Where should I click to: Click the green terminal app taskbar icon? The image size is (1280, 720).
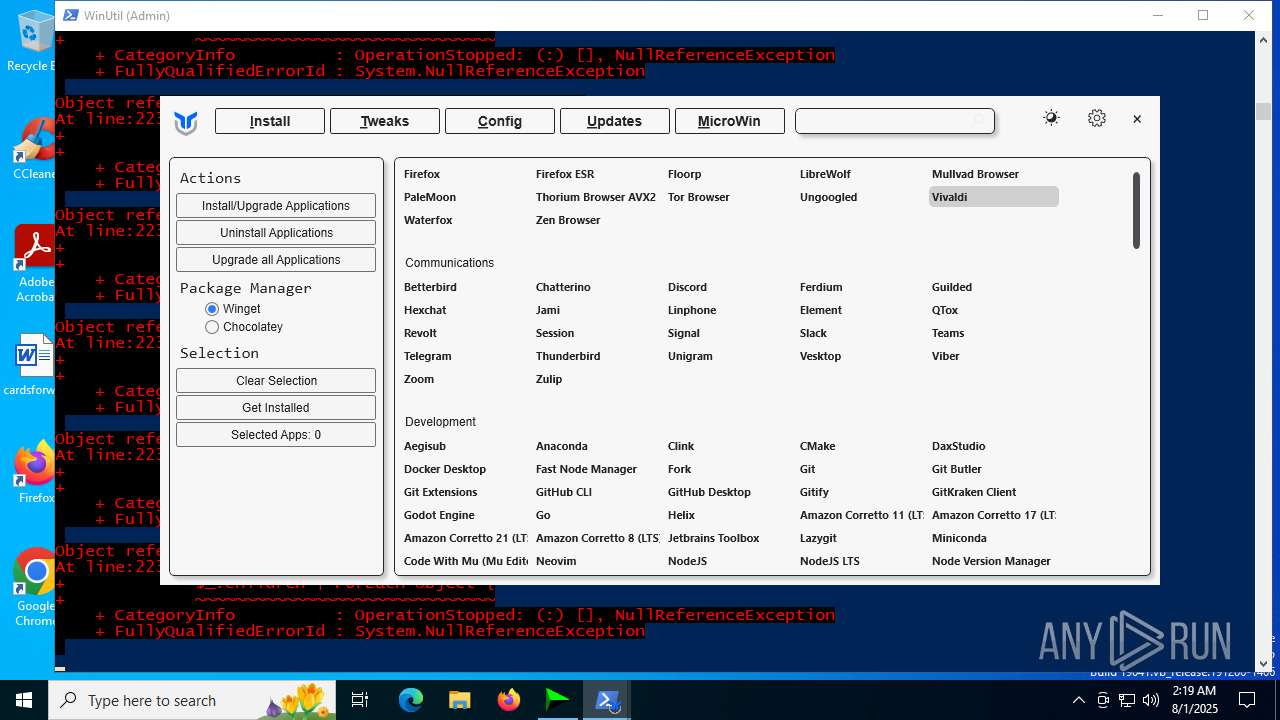558,700
